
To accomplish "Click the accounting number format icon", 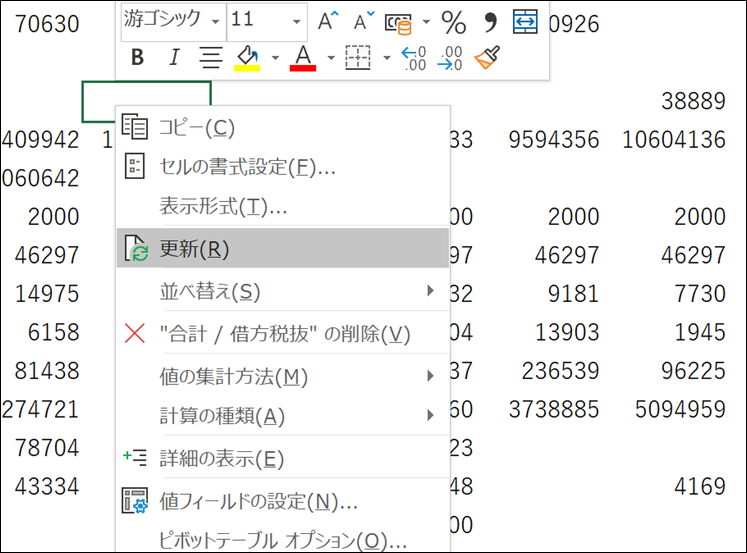I will point(398,23).
